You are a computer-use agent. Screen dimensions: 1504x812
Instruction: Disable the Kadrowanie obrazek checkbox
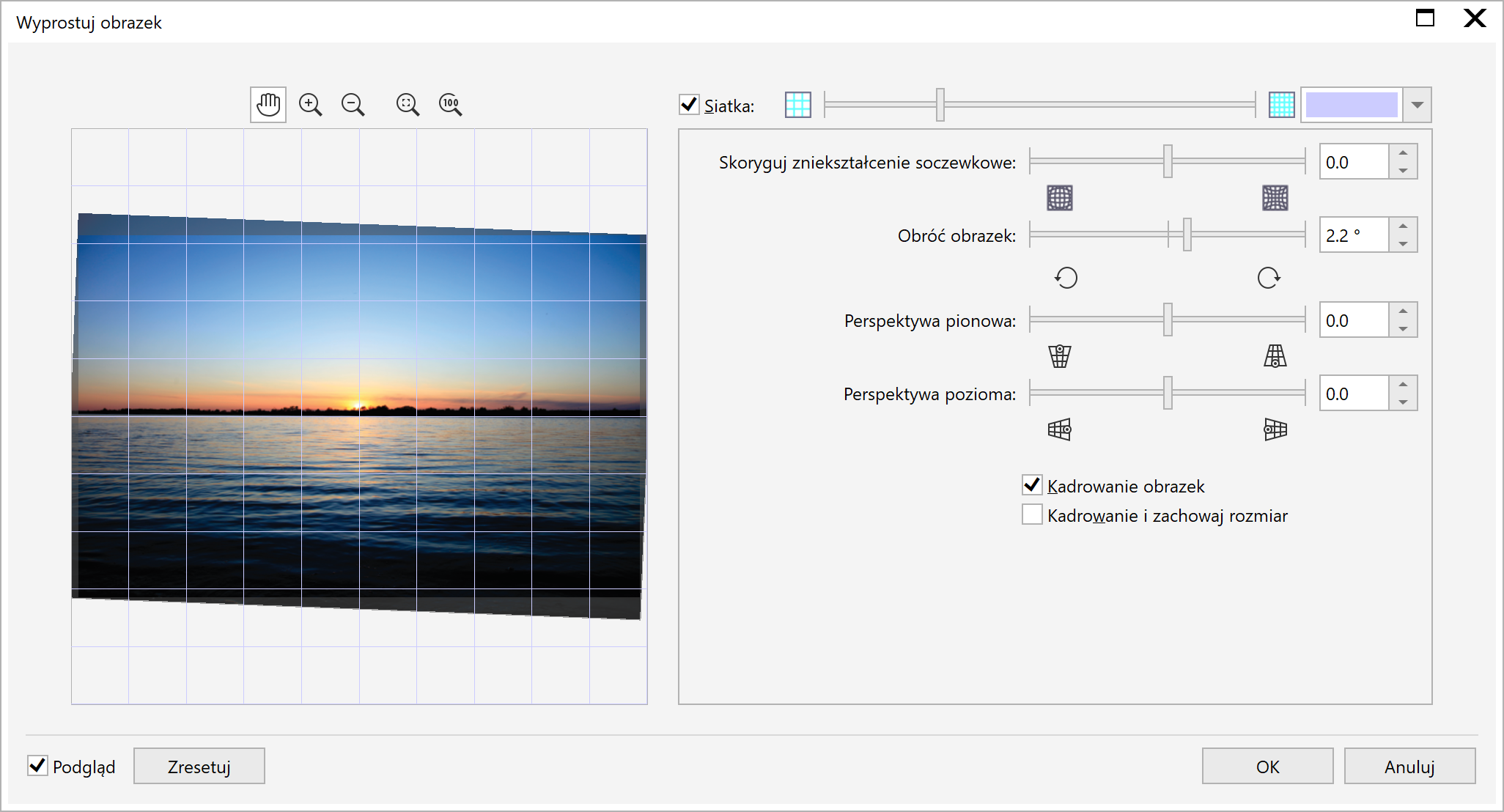click(1032, 485)
